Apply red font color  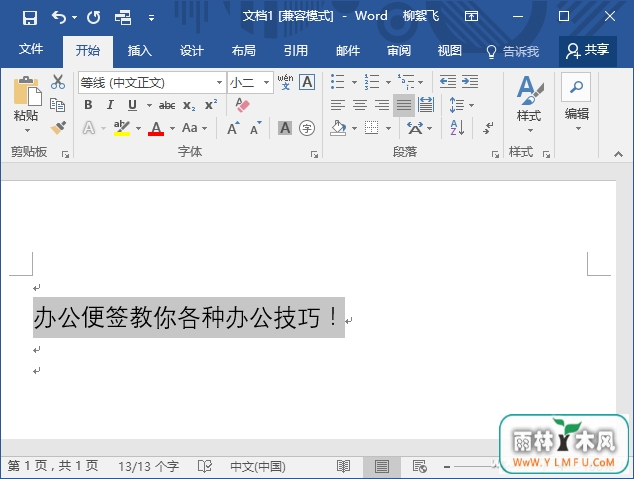point(156,128)
